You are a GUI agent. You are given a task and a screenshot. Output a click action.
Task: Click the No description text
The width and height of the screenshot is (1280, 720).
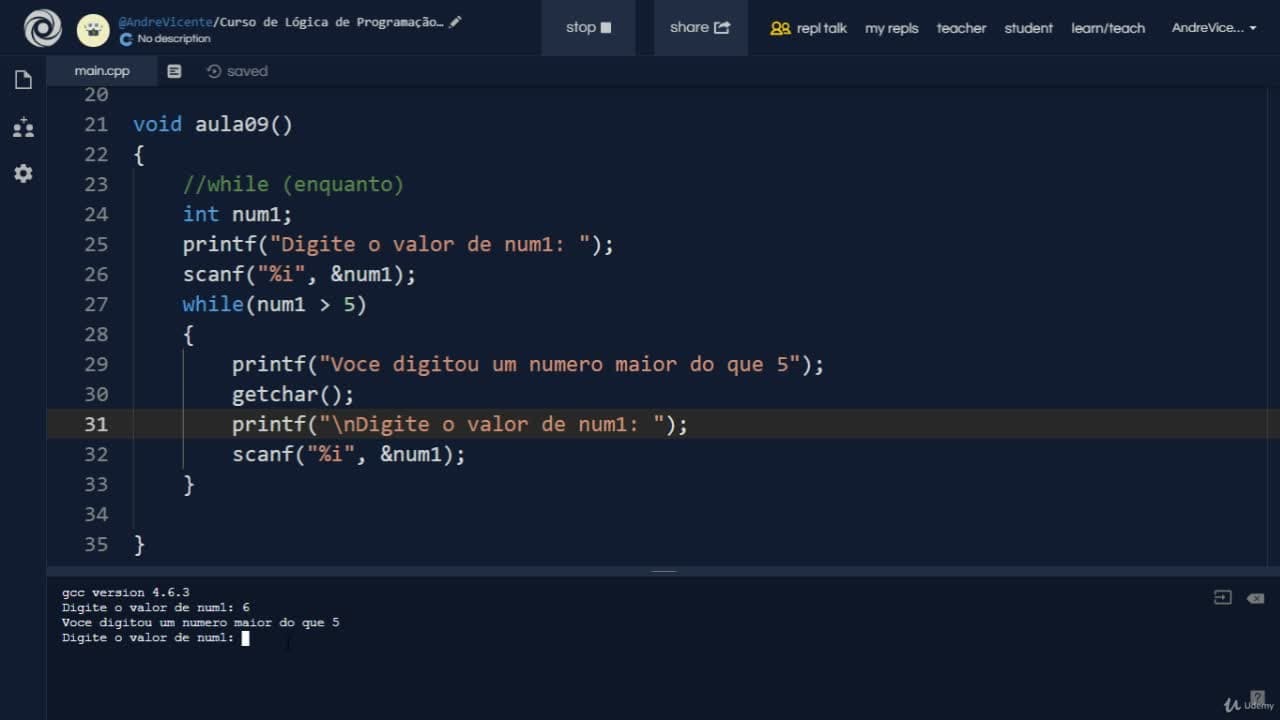(173, 39)
